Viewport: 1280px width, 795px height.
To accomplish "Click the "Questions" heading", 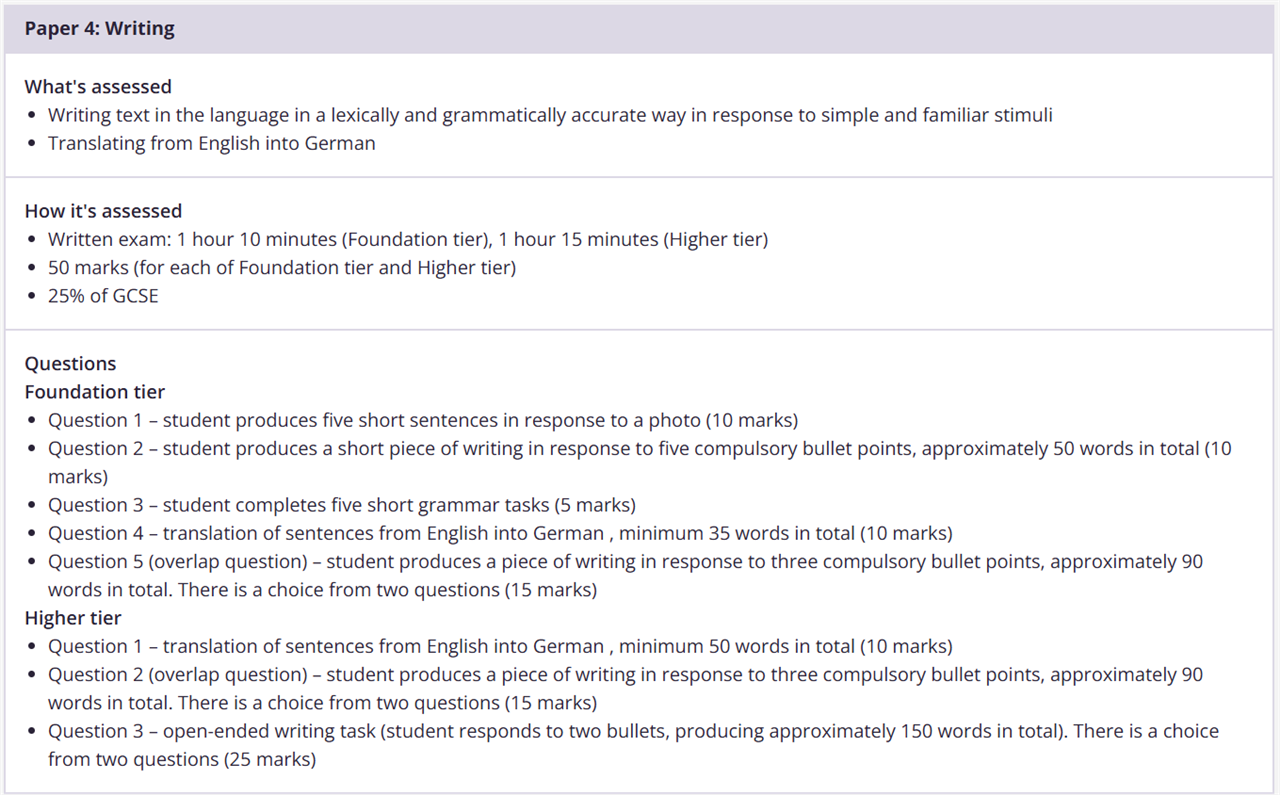I will coord(70,363).
